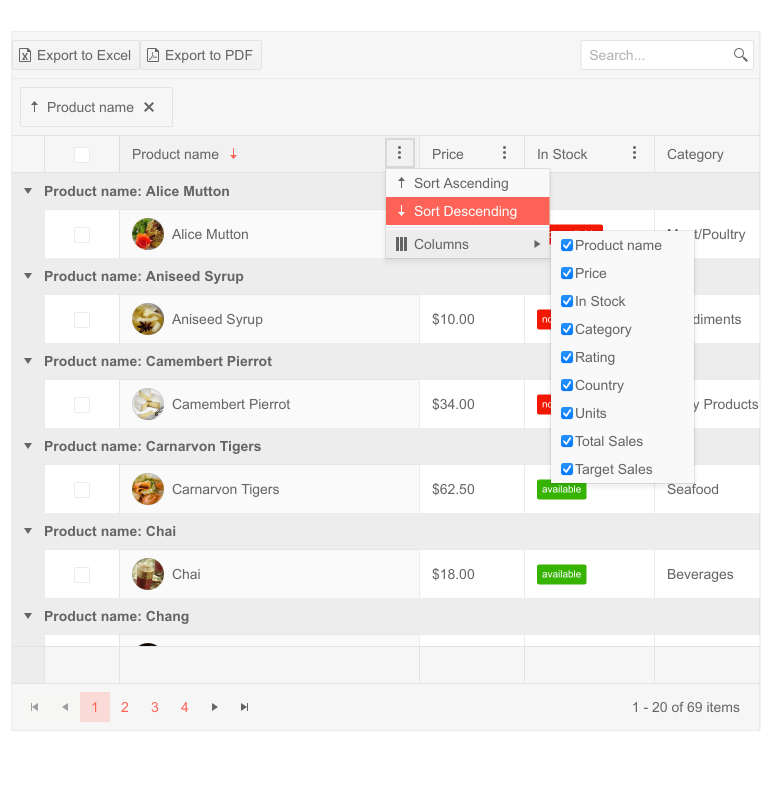Image resolution: width=770 pixels, height=791 pixels.
Task: Click available badge in Chai row
Action: 562,574
